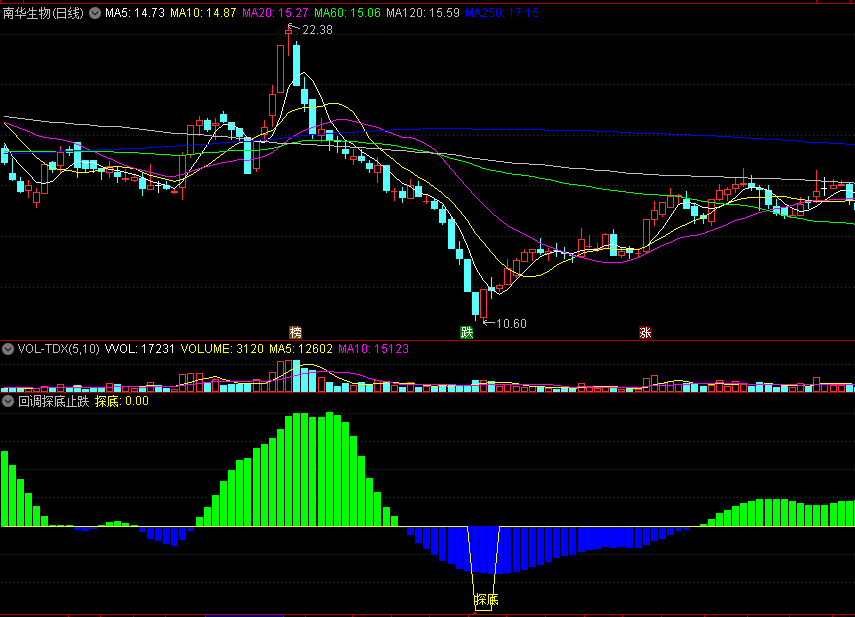Click the 榜 event marker icon

[x=295, y=332]
